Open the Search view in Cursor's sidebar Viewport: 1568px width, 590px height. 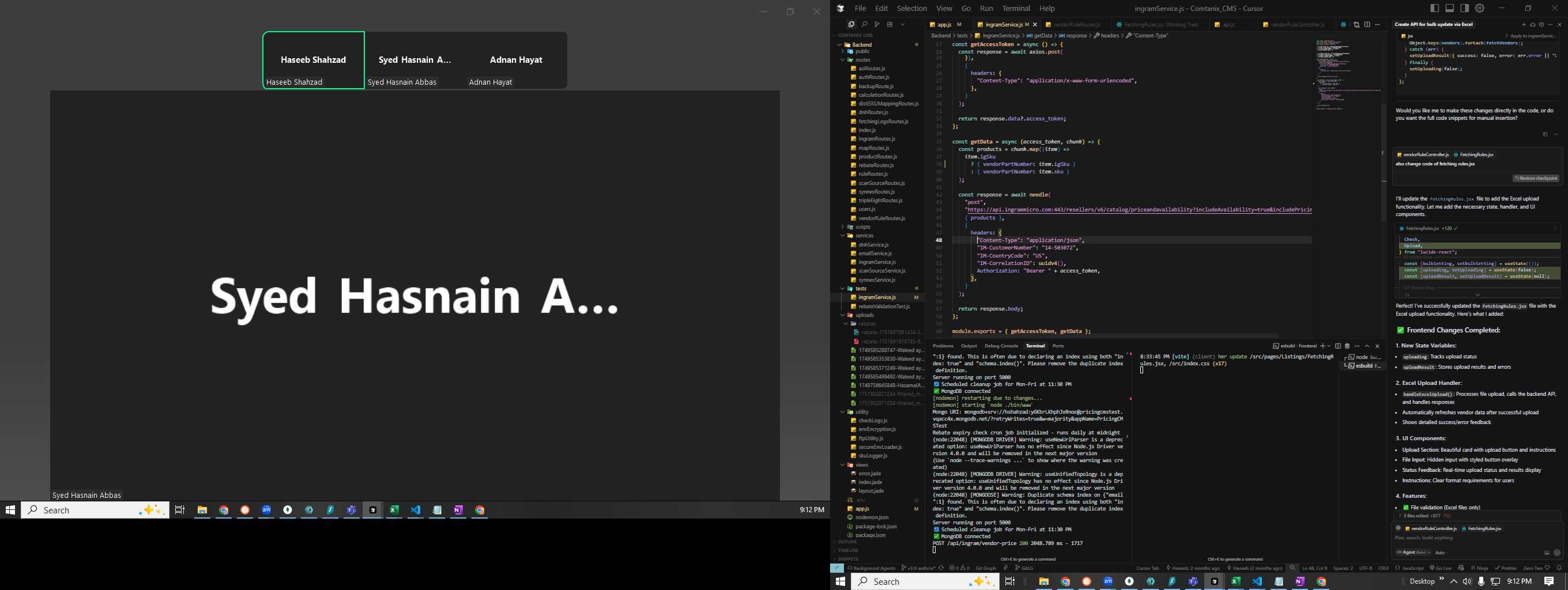(864, 24)
